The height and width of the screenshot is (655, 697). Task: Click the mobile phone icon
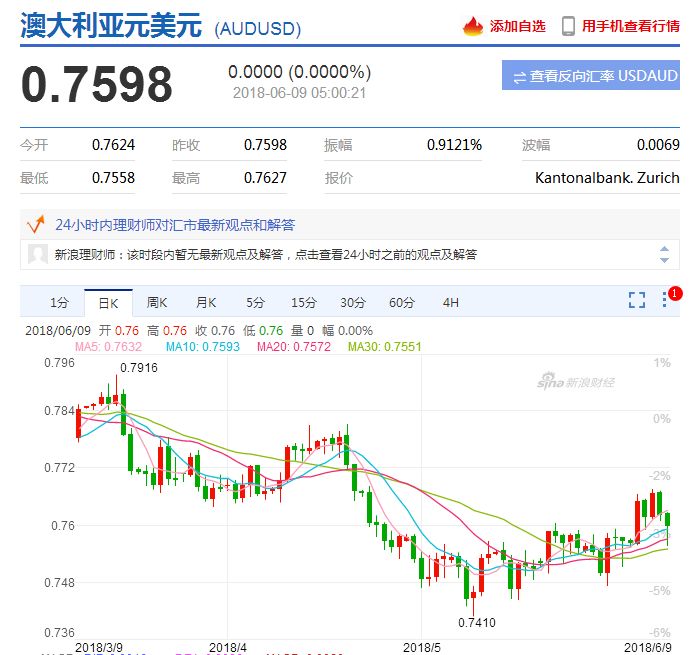coord(568,26)
